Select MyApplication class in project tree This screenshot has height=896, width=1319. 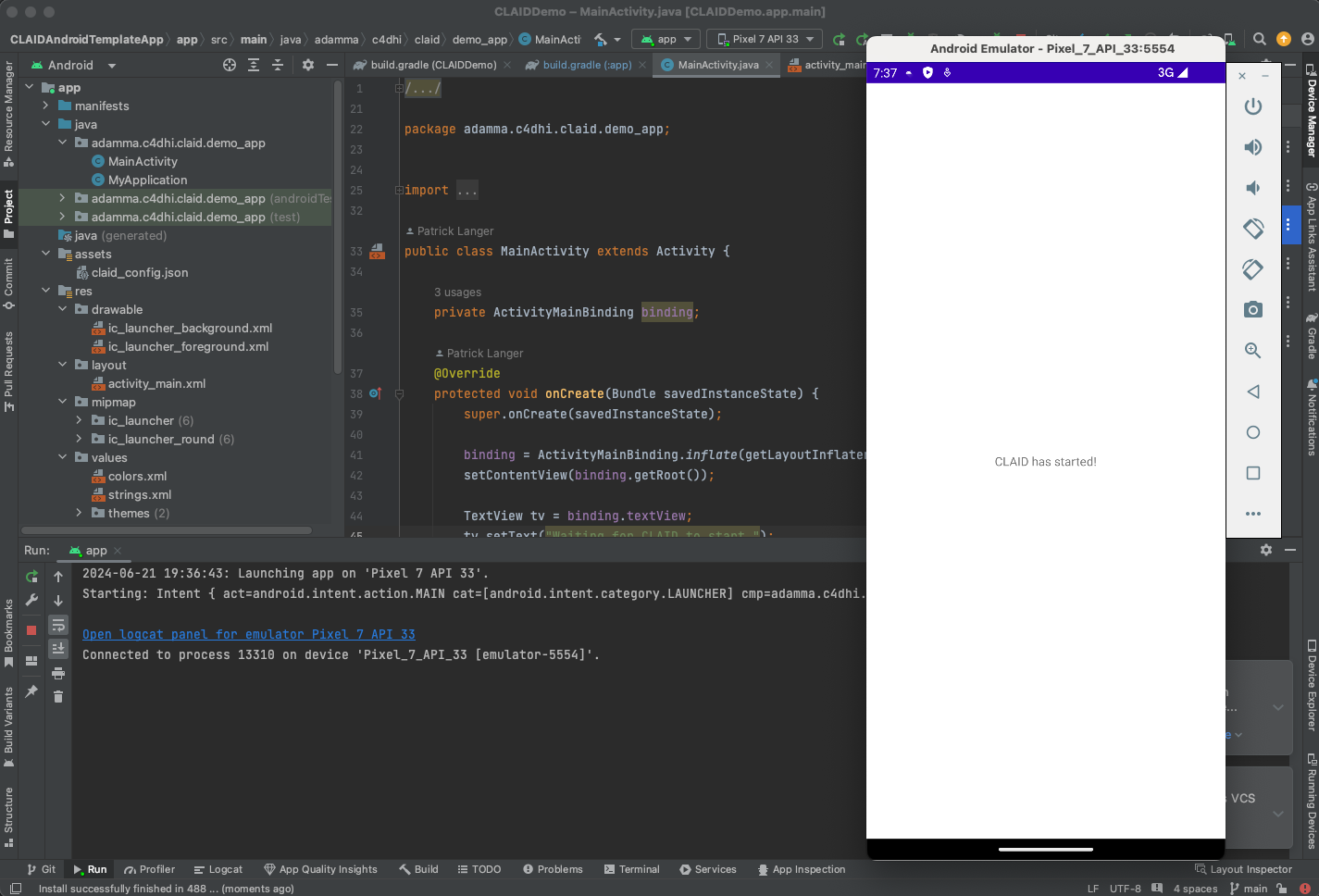tap(147, 180)
